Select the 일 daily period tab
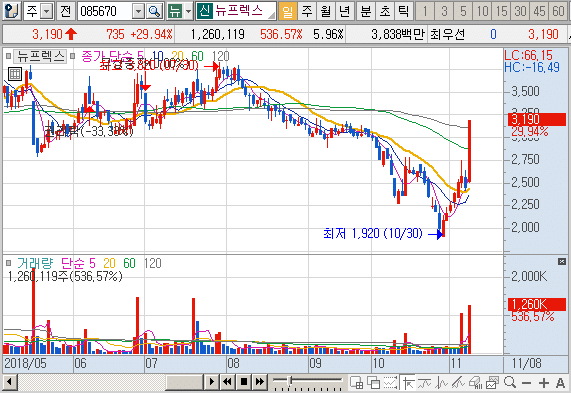The image size is (571, 393). 287,11
